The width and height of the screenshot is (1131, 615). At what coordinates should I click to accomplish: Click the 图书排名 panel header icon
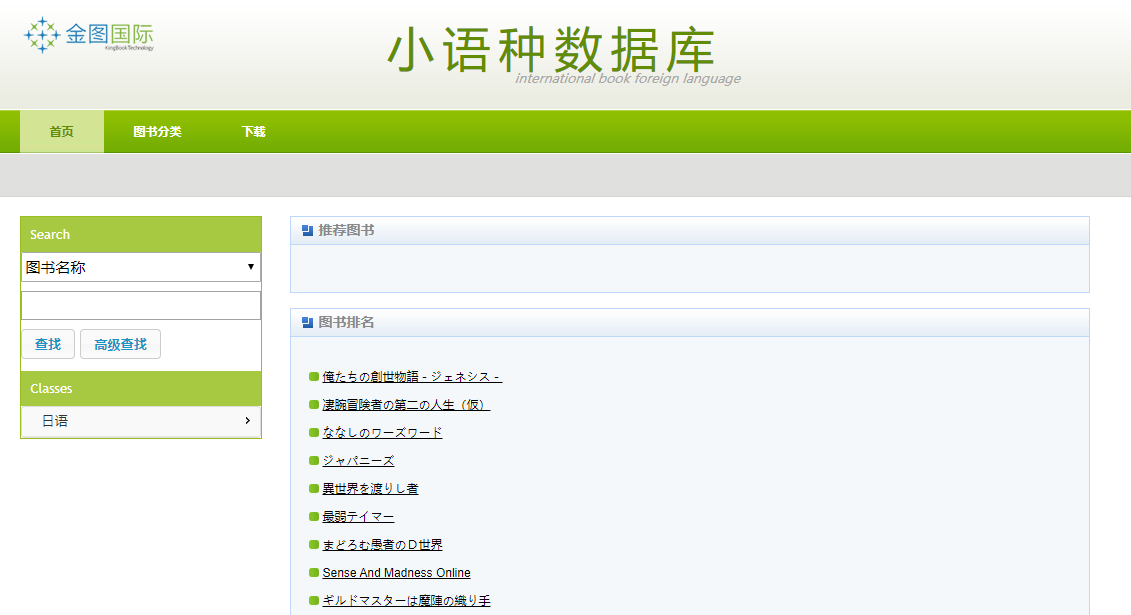[x=307, y=323]
